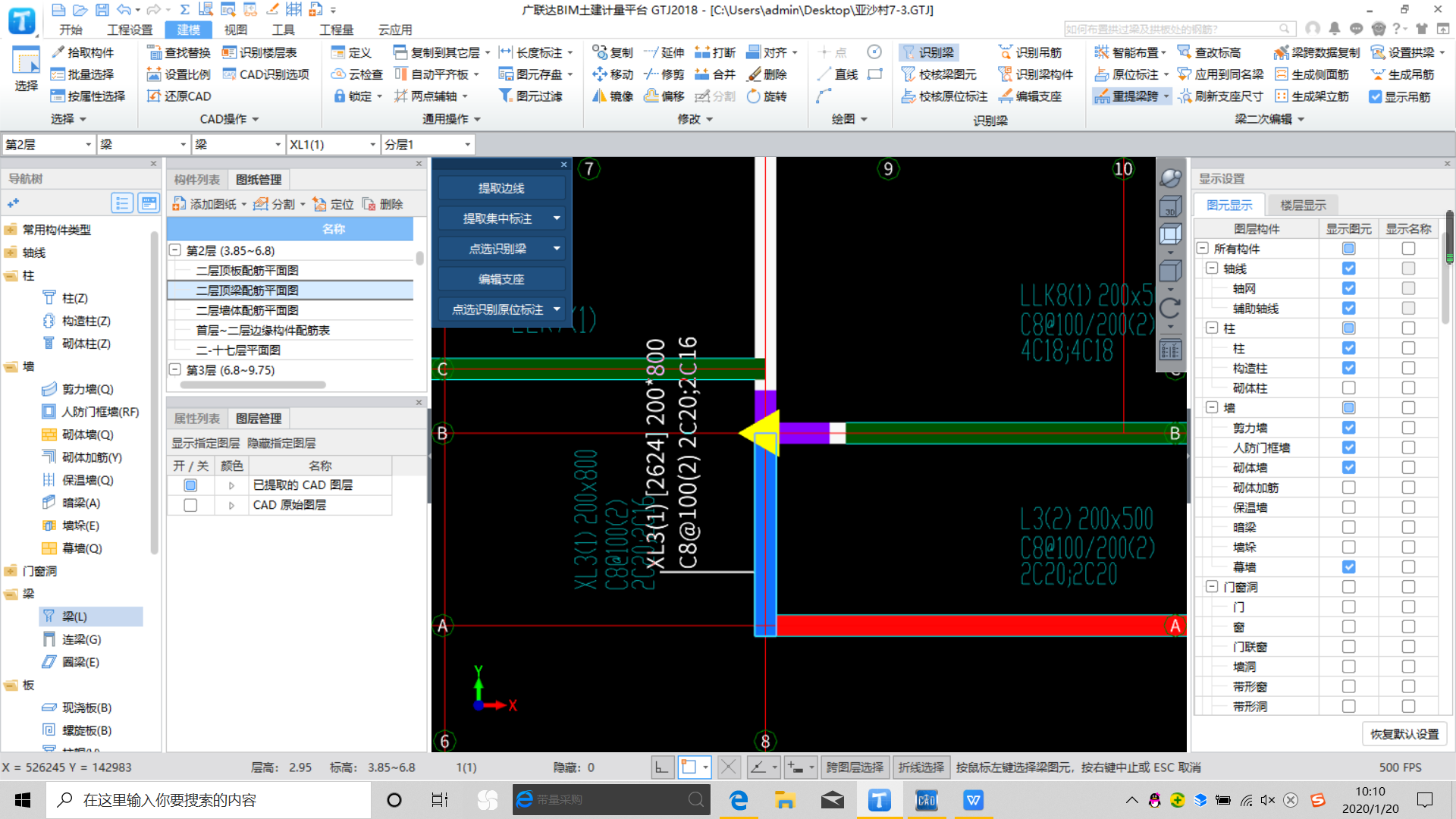
Task: Collapse 第2层 (3.85~6.8) tree node
Action: (x=175, y=250)
